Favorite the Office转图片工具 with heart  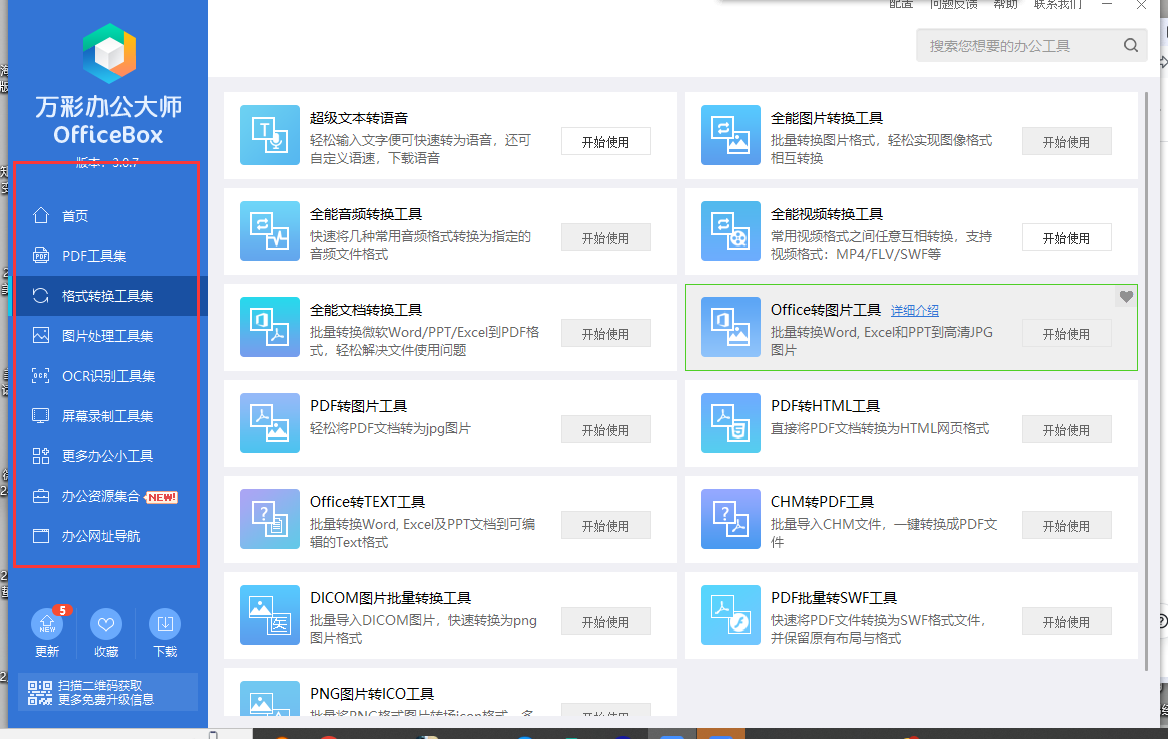(x=1126, y=296)
